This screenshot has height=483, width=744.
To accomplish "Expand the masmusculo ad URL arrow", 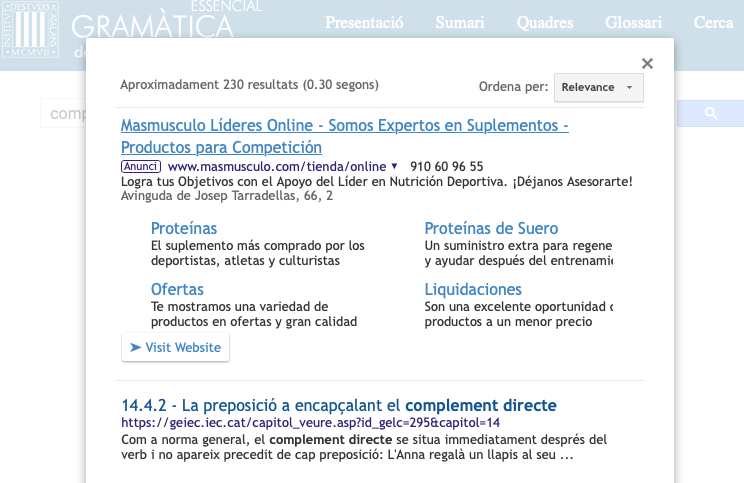I will click(x=394, y=167).
